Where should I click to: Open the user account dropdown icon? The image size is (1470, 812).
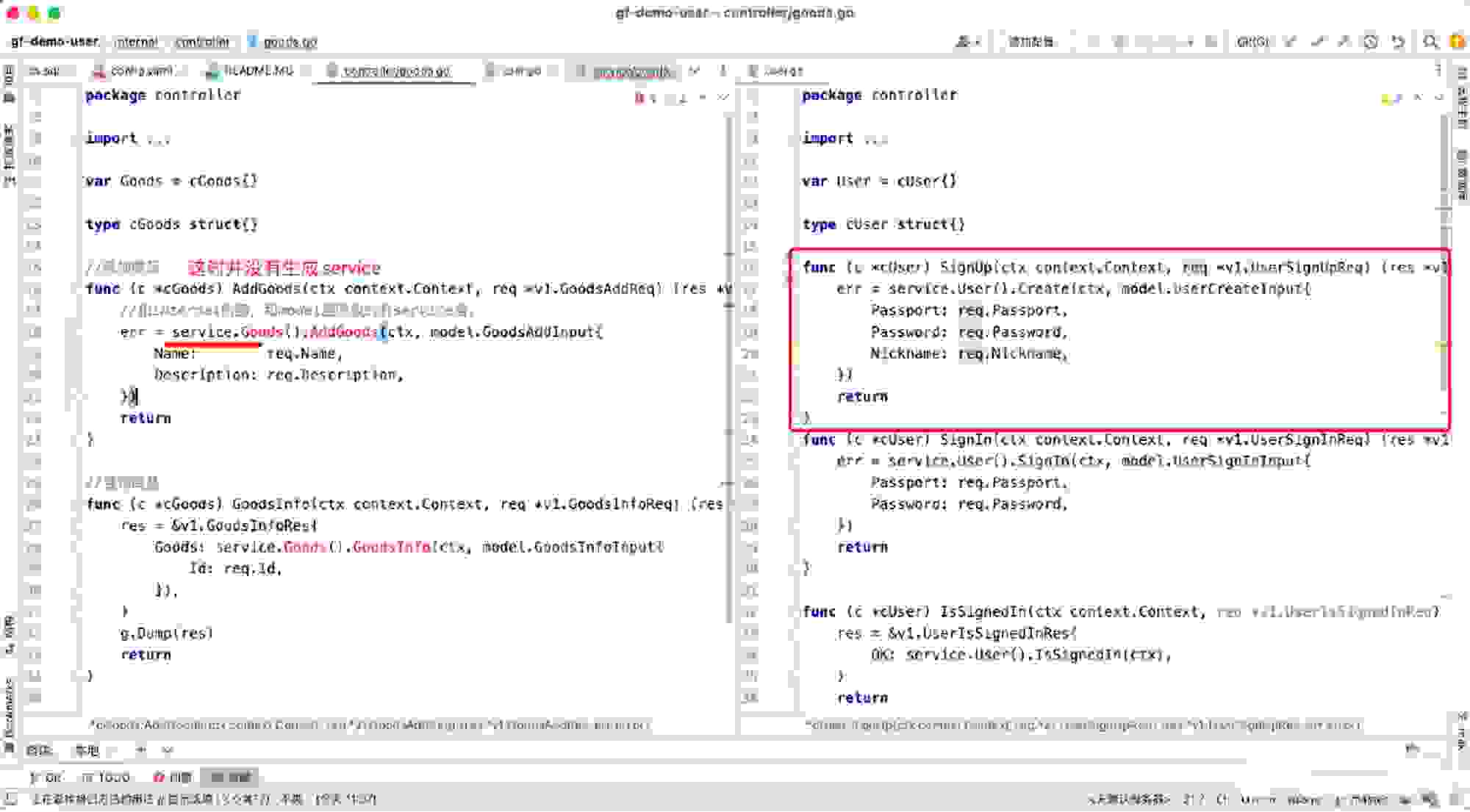point(967,42)
